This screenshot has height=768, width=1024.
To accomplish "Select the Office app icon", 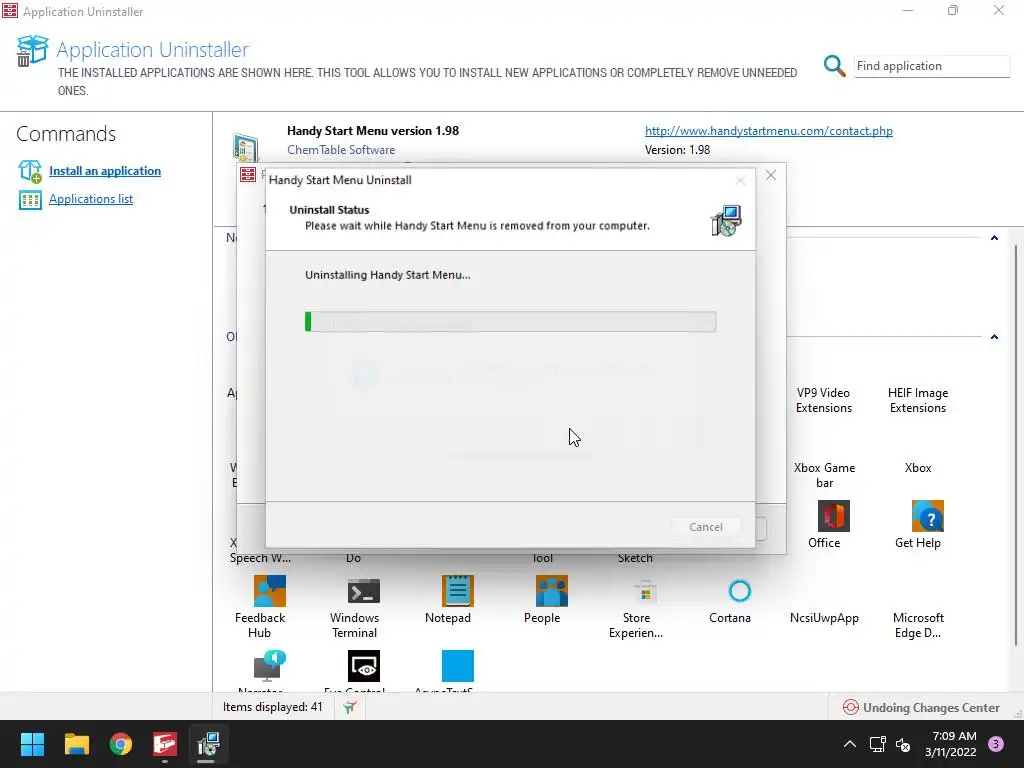I will tap(833, 516).
